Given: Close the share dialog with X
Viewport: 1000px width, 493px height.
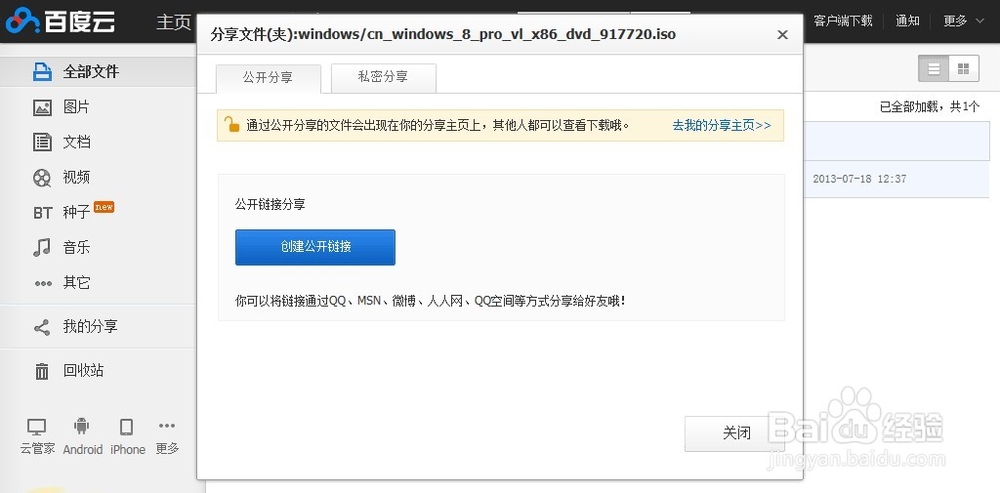Looking at the screenshot, I should pos(783,35).
